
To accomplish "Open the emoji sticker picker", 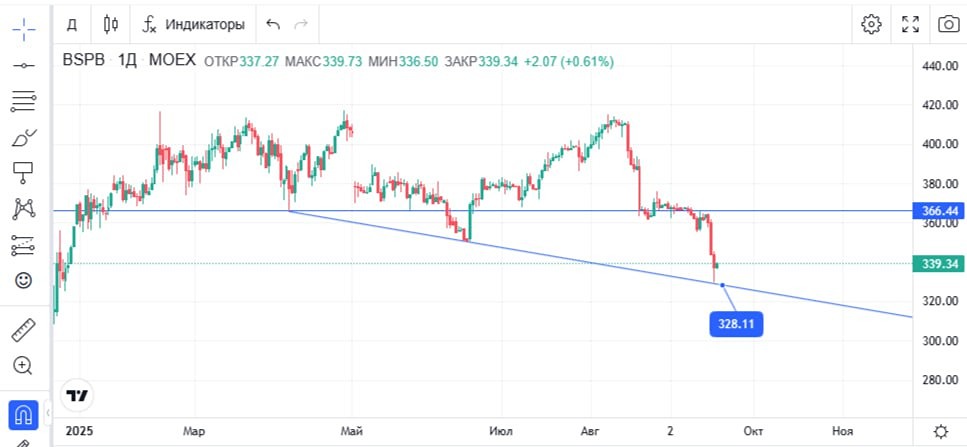I will pos(23,281).
